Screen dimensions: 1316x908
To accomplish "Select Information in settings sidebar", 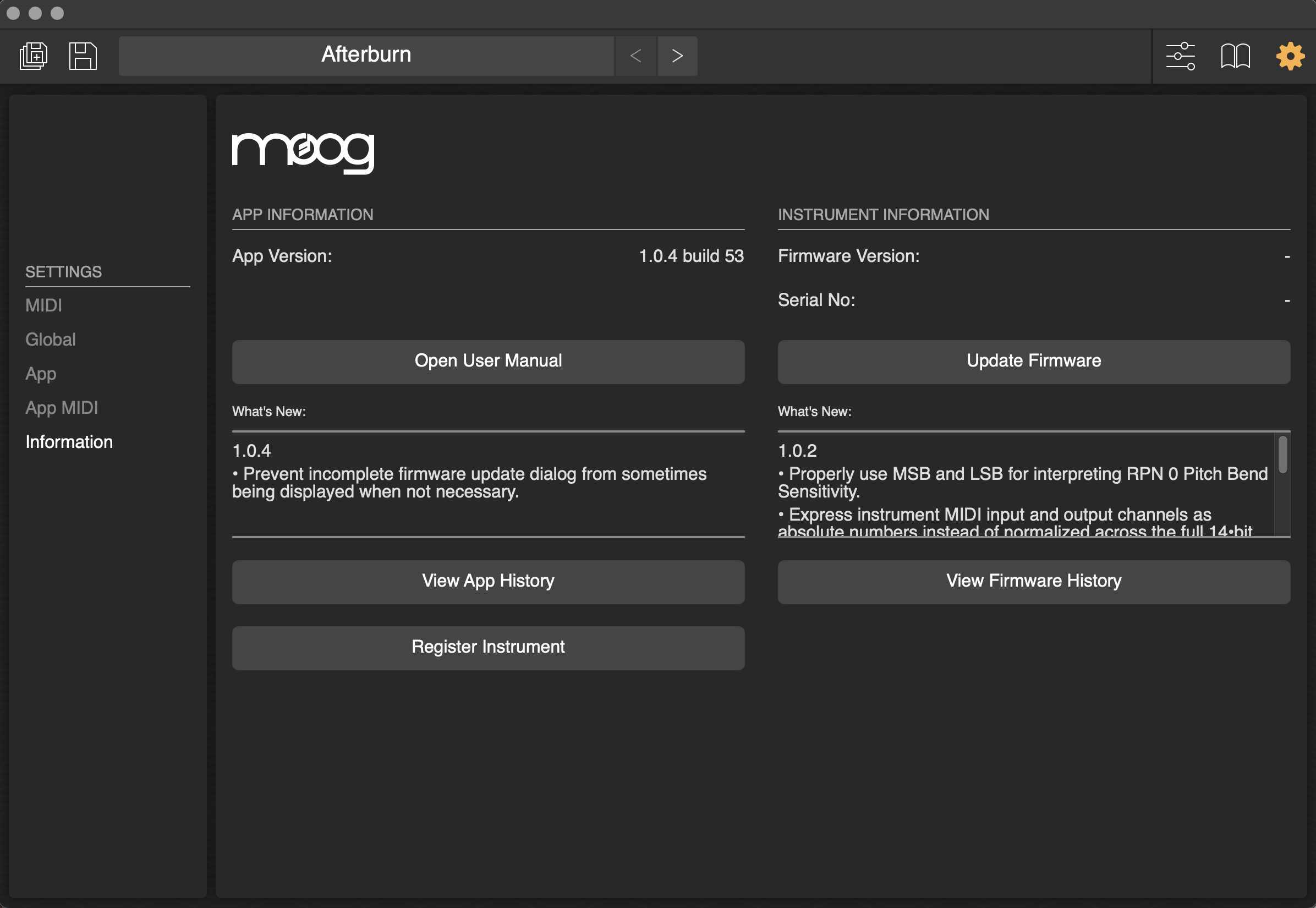I will pos(69,442).
